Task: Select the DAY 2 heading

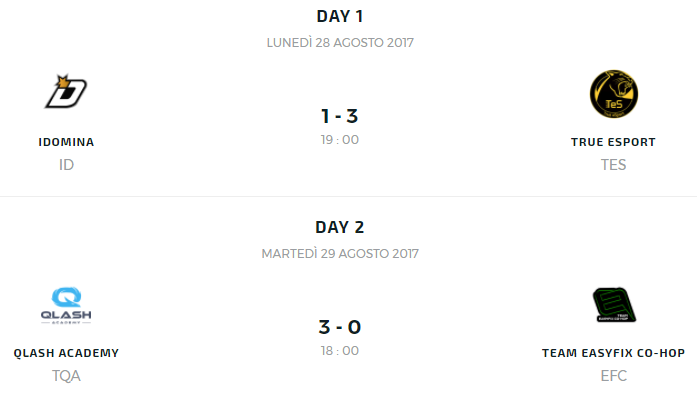Action: click(x=340, y=227)
